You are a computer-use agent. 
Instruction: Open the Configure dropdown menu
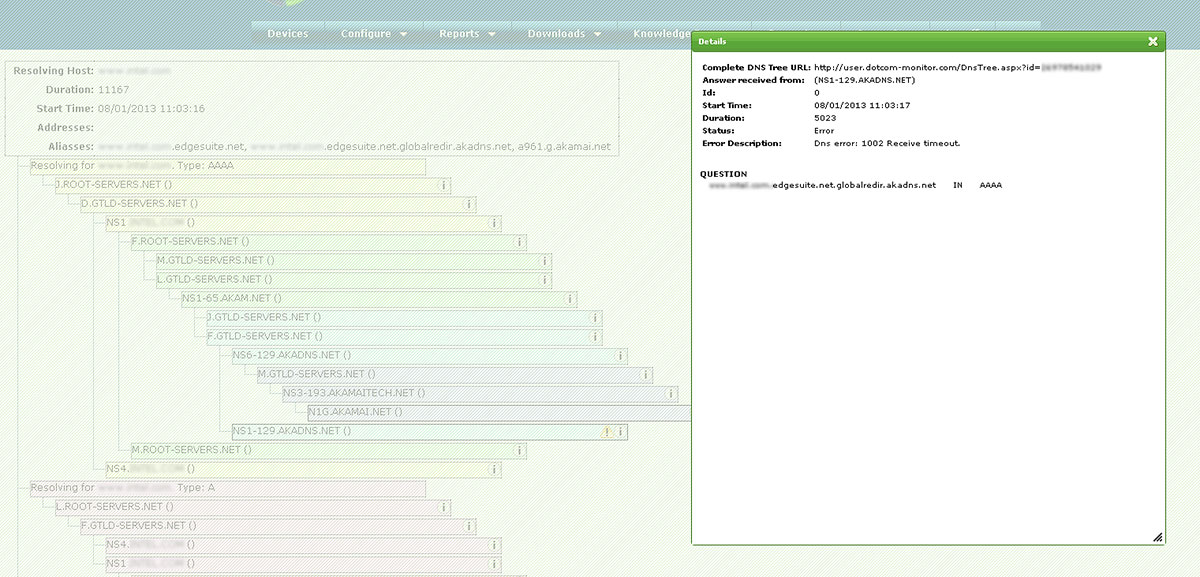pos(374,34)
